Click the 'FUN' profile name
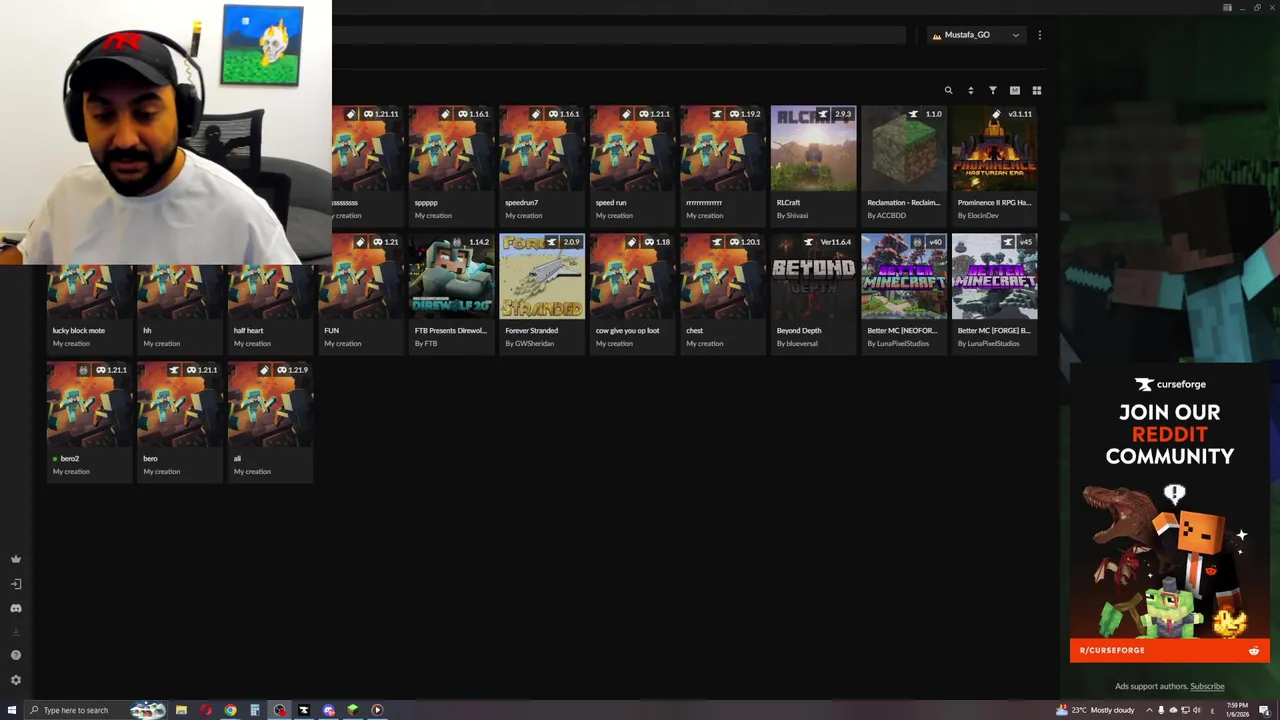This screenshot has height=720, width=1280. click(x=331, y=330)
